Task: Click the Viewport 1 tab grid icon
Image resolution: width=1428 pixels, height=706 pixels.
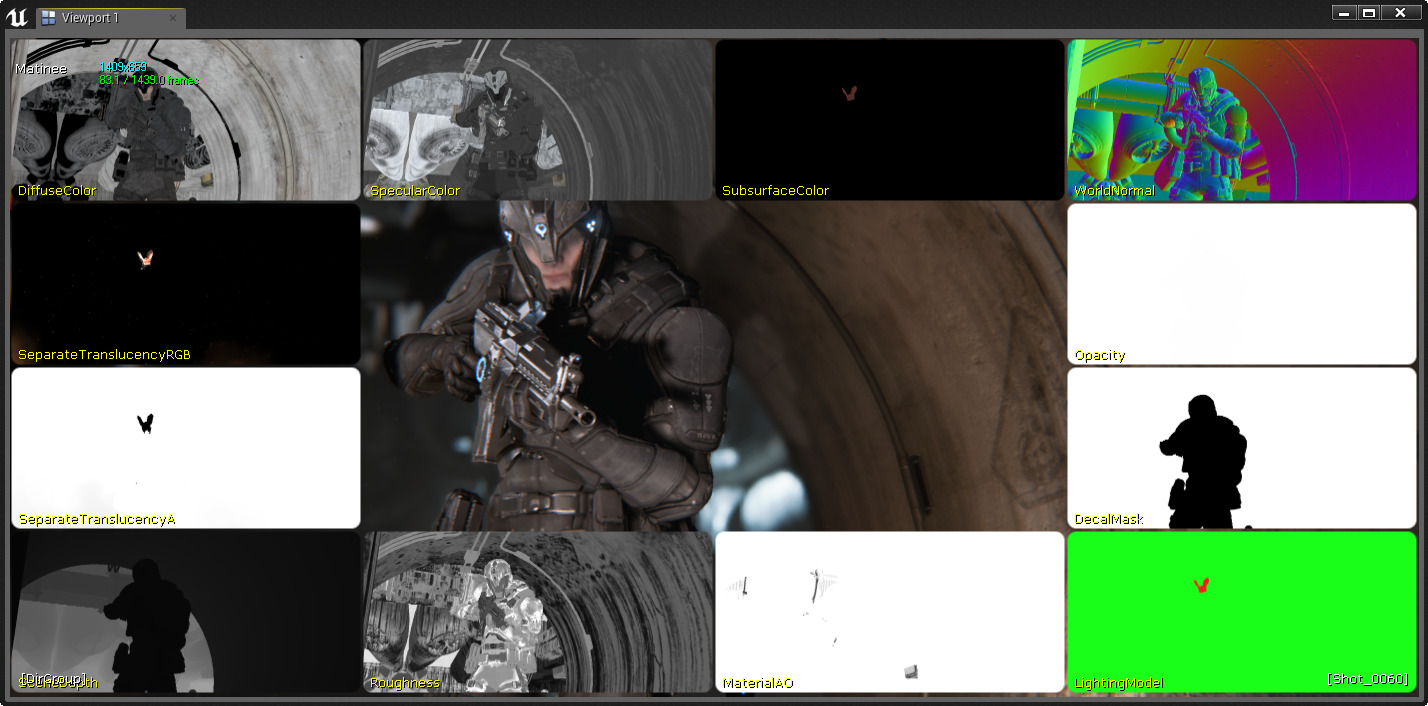Action: (x=48, y=17)
